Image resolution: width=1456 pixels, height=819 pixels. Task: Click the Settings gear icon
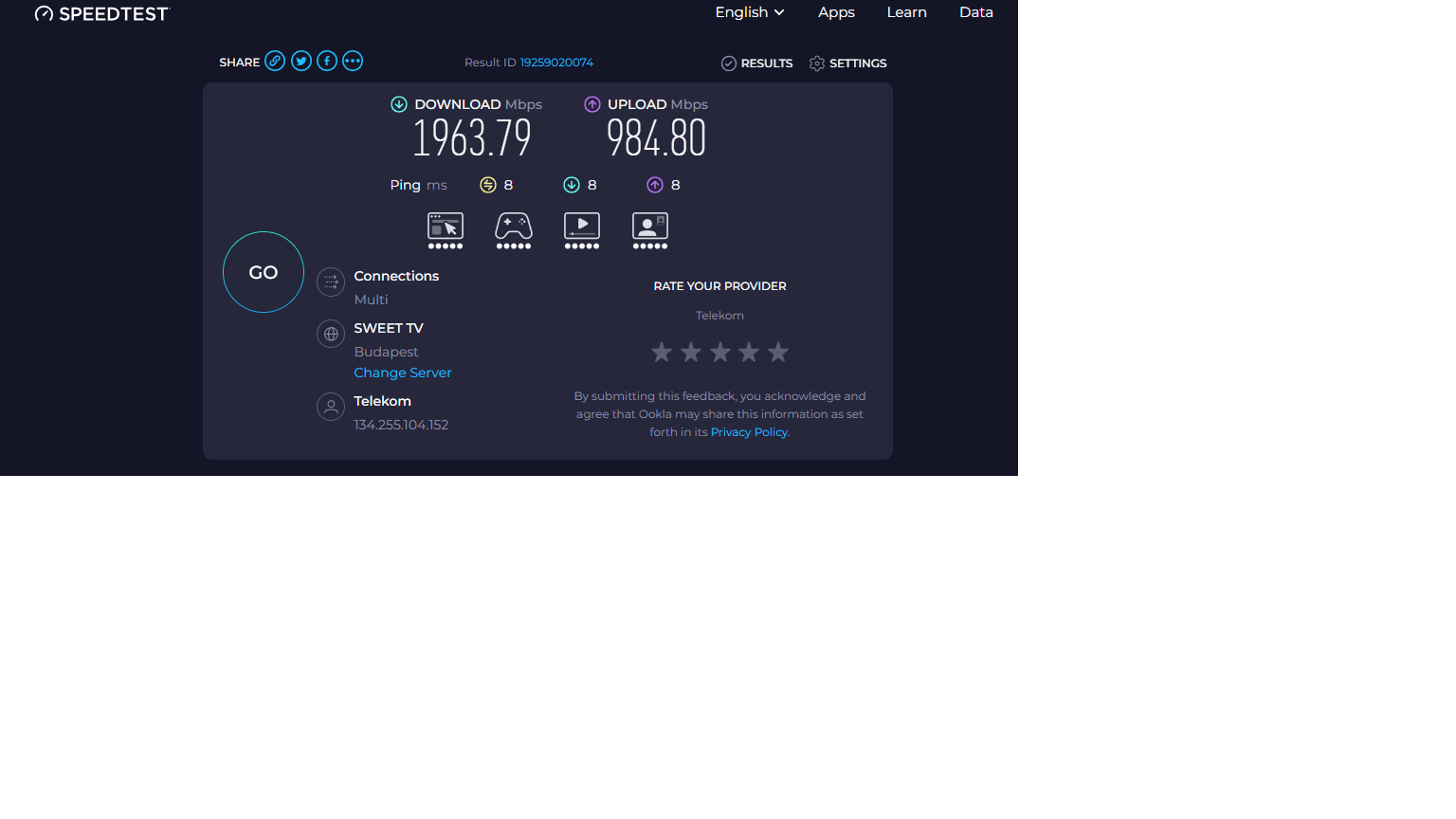click(817, 64)
